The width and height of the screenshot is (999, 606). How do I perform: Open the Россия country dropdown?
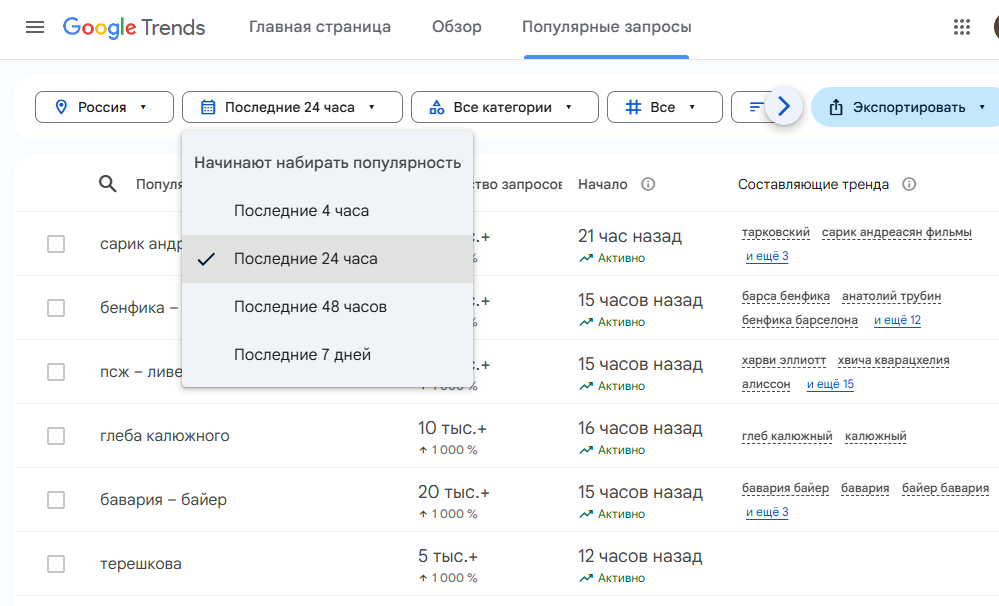click(x=104, y=107)
